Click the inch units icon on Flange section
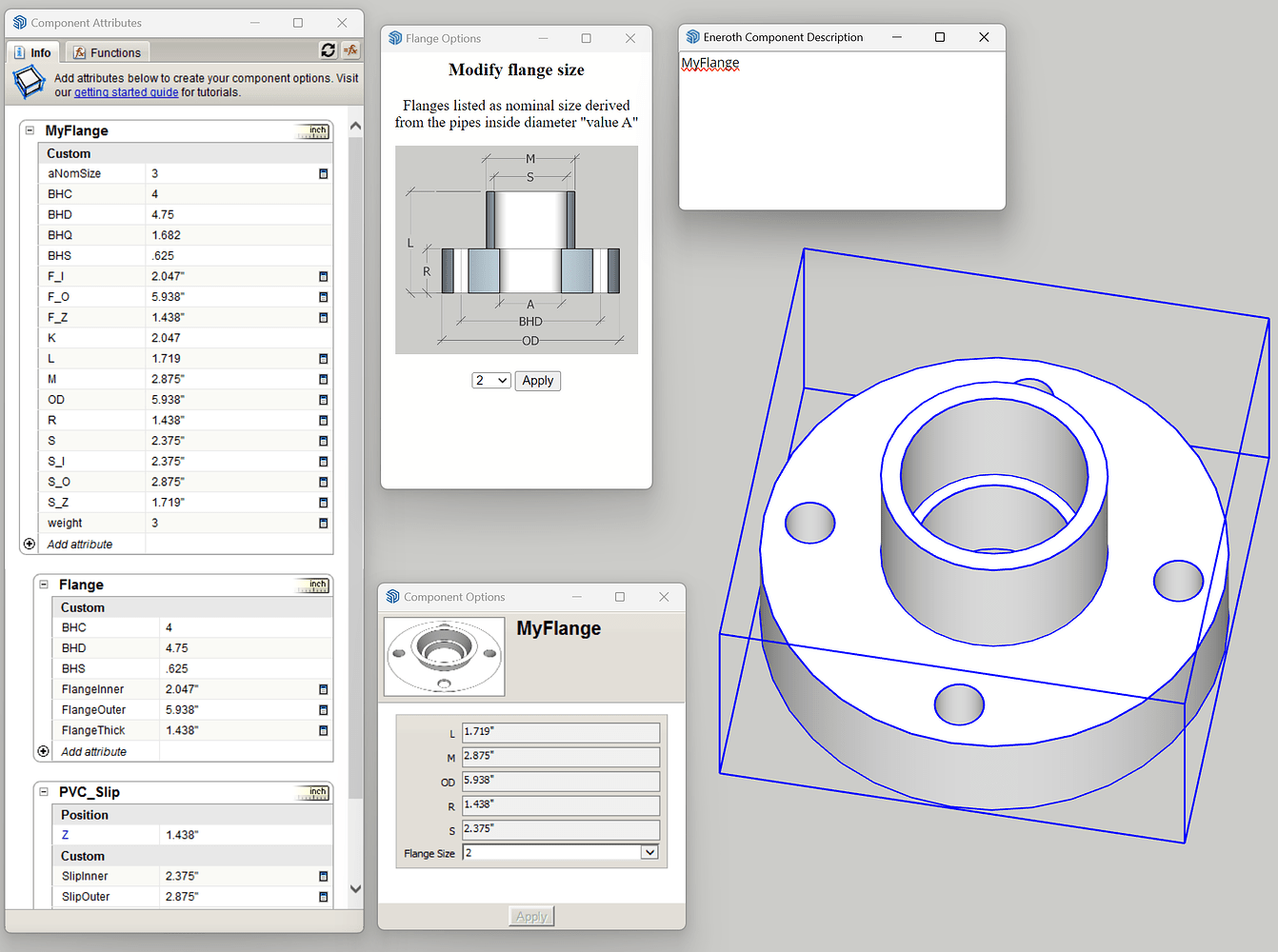 pos(312,585)
